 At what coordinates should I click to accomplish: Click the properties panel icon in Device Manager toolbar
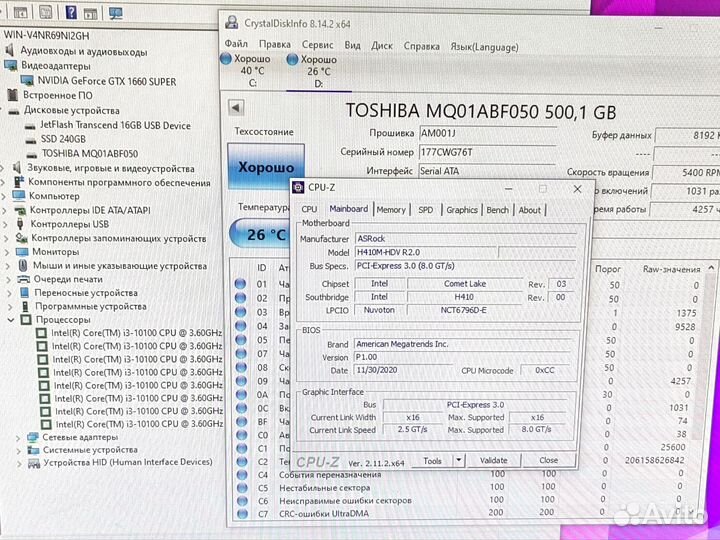coord(90,13)
